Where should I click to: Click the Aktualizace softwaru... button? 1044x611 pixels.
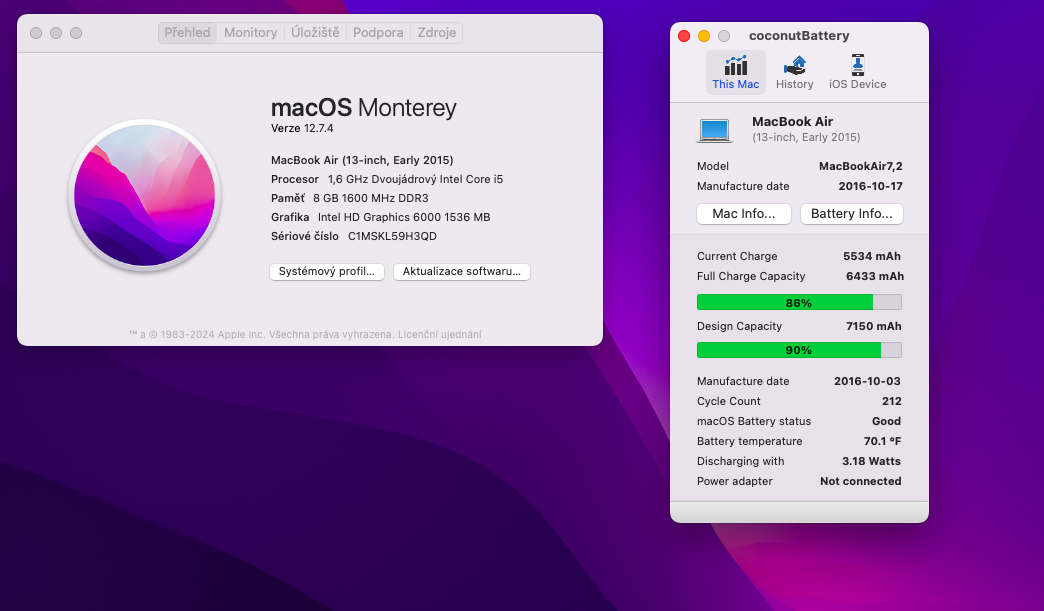[461, 272]
